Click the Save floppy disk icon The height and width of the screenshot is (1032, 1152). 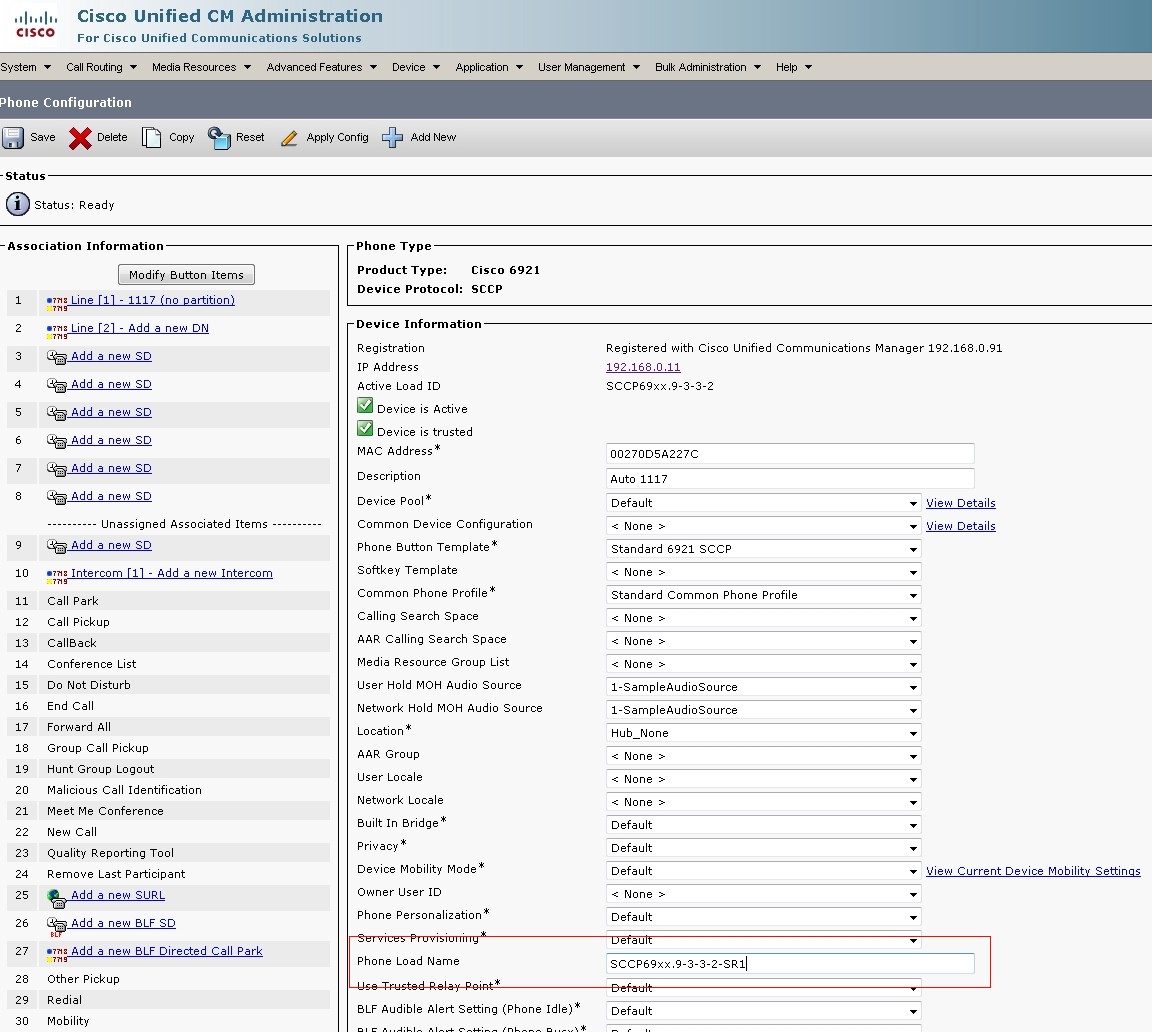click(x=12, y=137)
